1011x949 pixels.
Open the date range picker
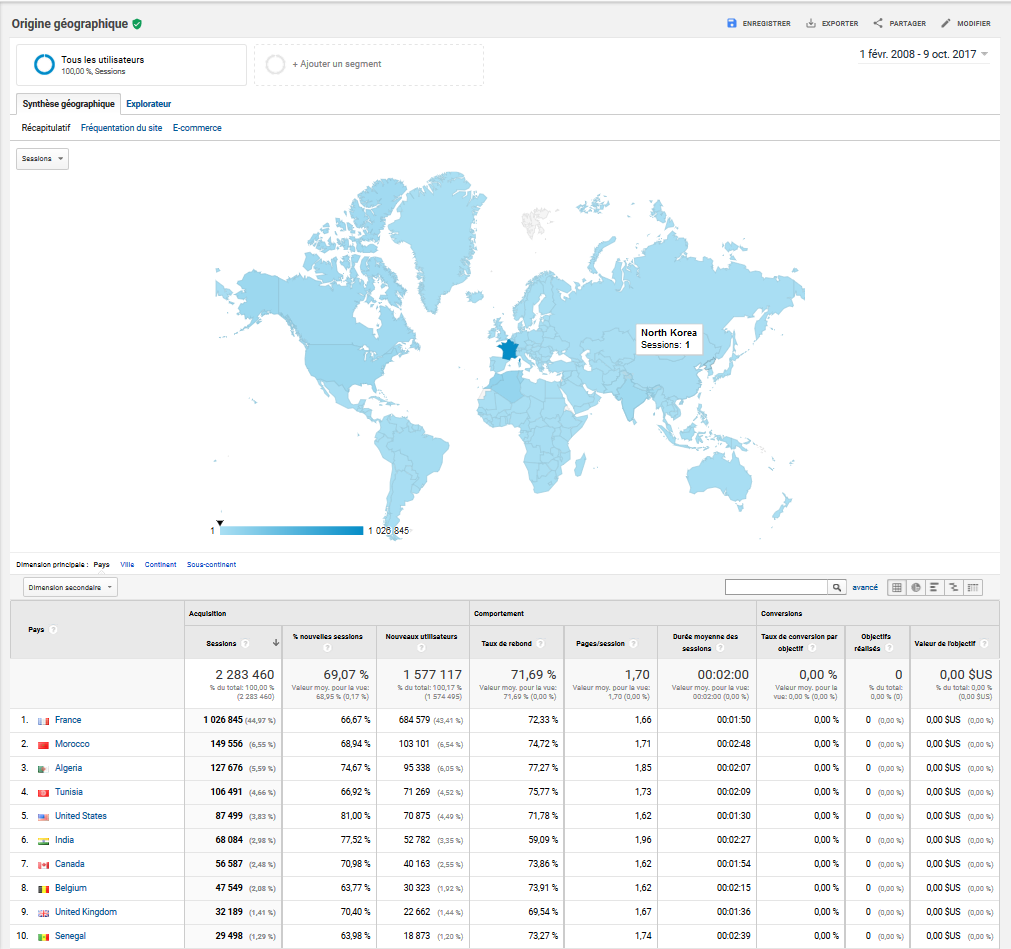click(924, 54)
